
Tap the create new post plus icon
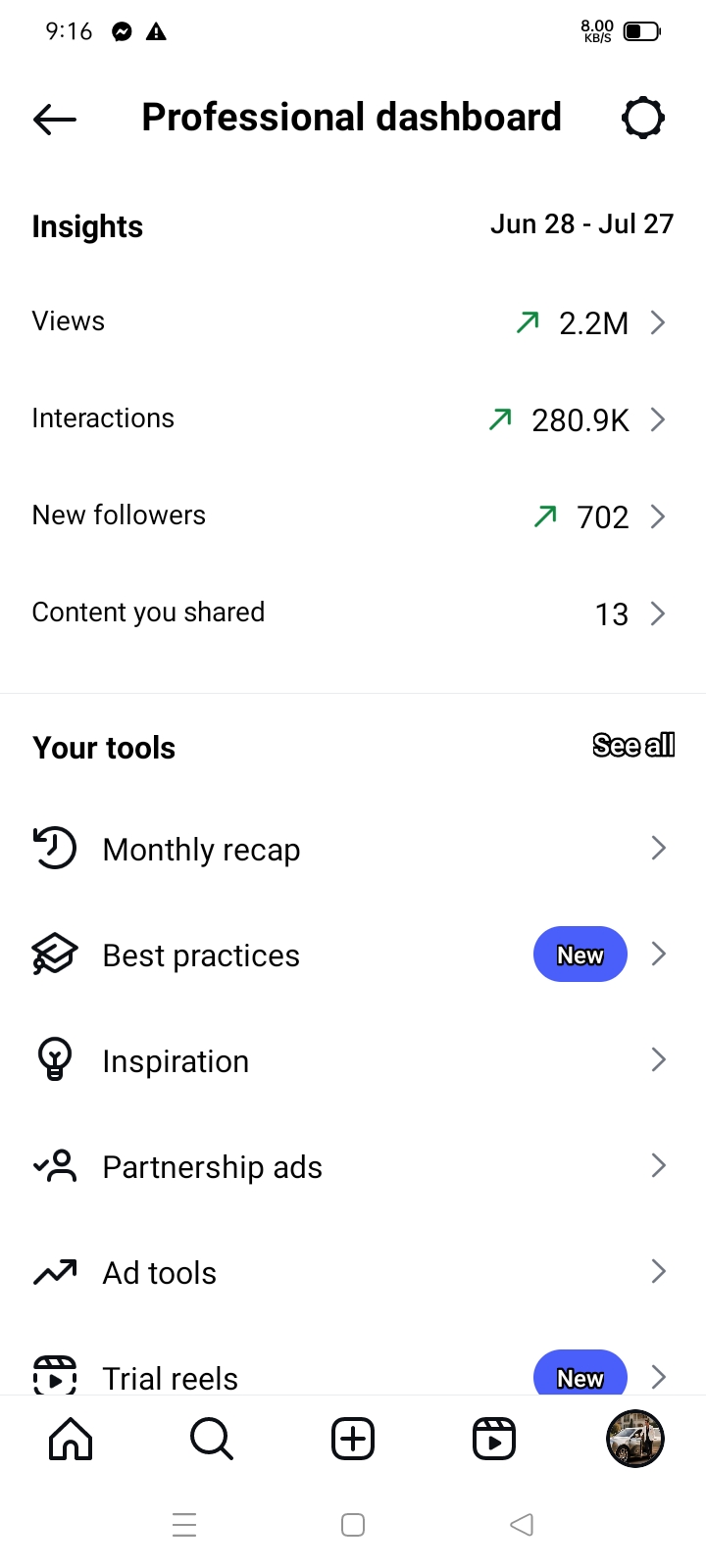pyautogui.click(x=353, y=1439)
